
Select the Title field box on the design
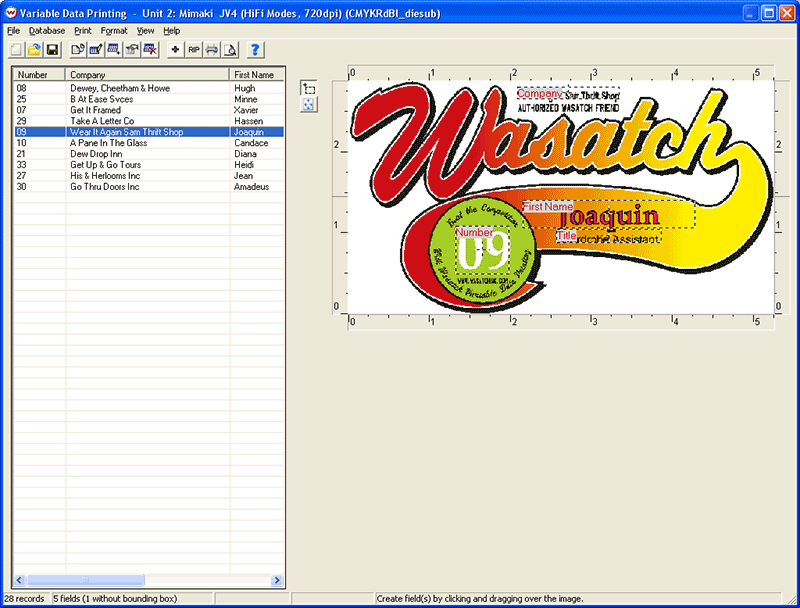pos(609,237)
